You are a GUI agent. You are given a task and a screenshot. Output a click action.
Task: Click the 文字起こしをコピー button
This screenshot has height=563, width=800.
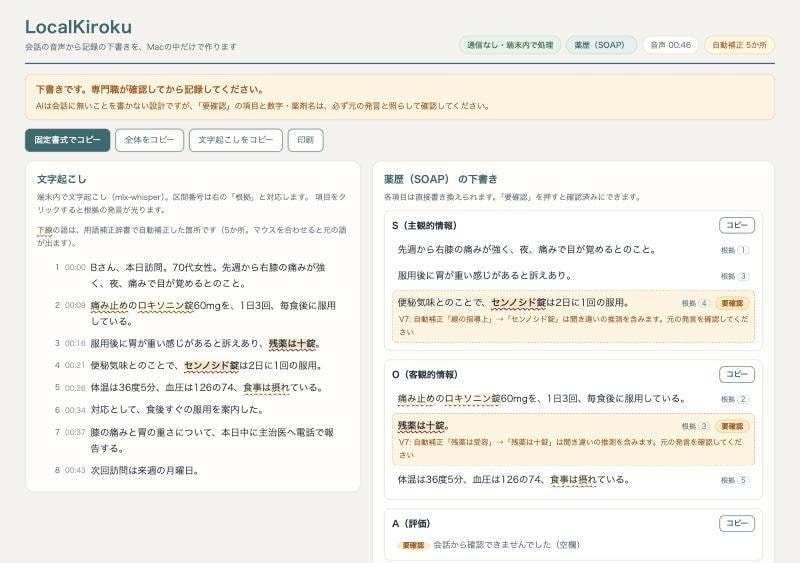[x=236, y=140]
